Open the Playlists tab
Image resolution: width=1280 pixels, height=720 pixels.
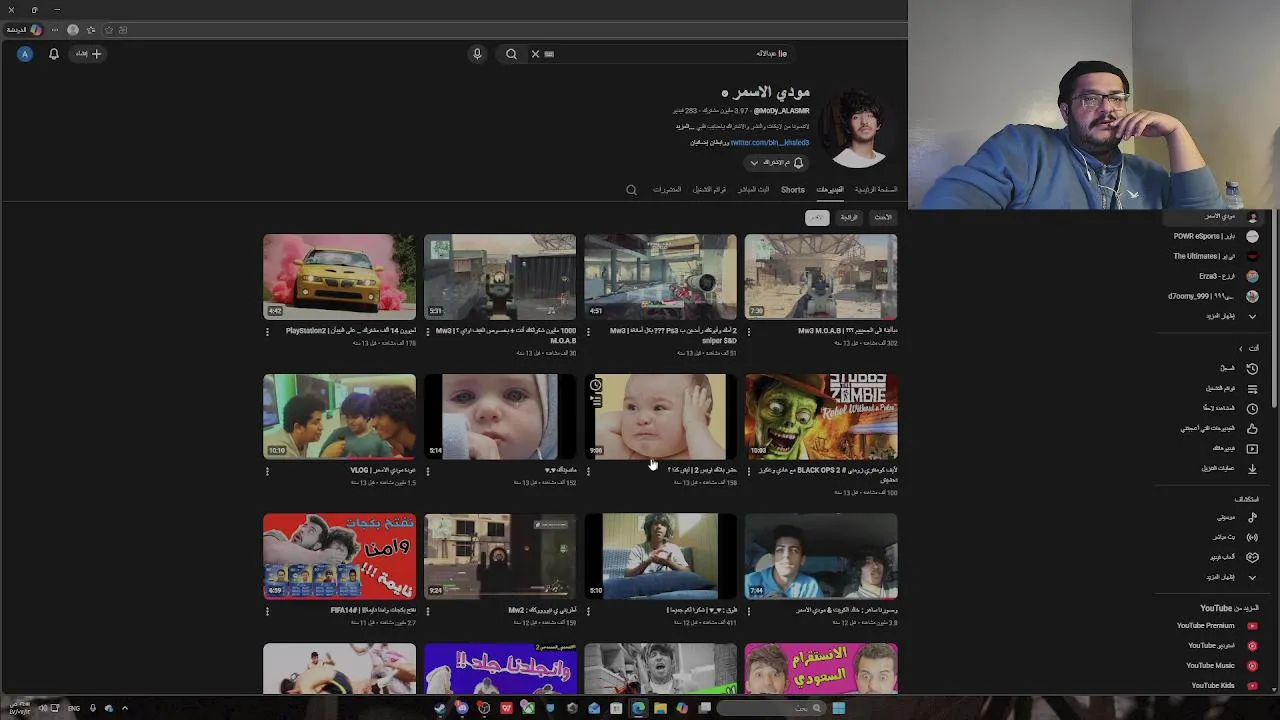(709, 189)
